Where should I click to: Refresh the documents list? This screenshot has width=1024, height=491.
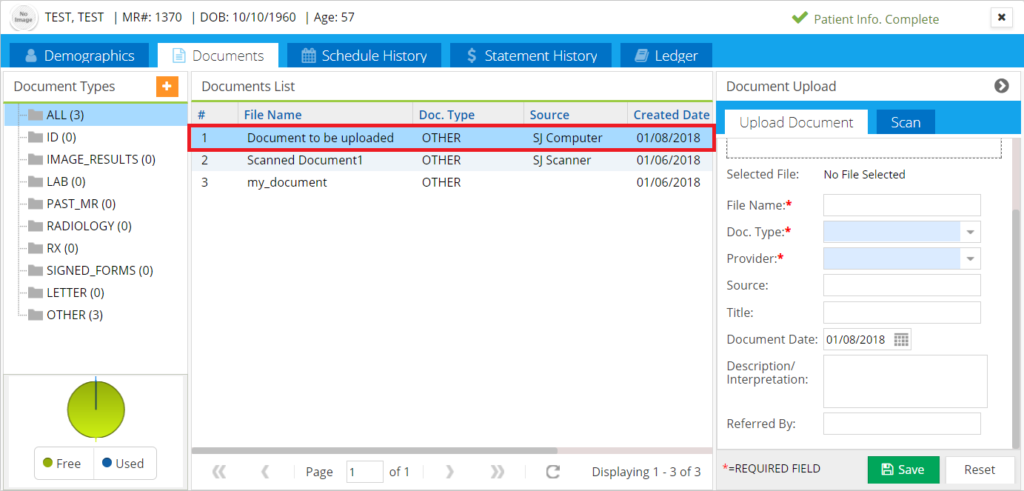(x=552, y=471)
